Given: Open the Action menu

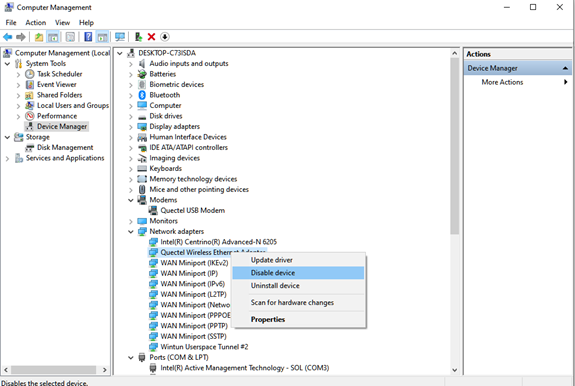Looking at the screenshot, I should click(36, 23).
